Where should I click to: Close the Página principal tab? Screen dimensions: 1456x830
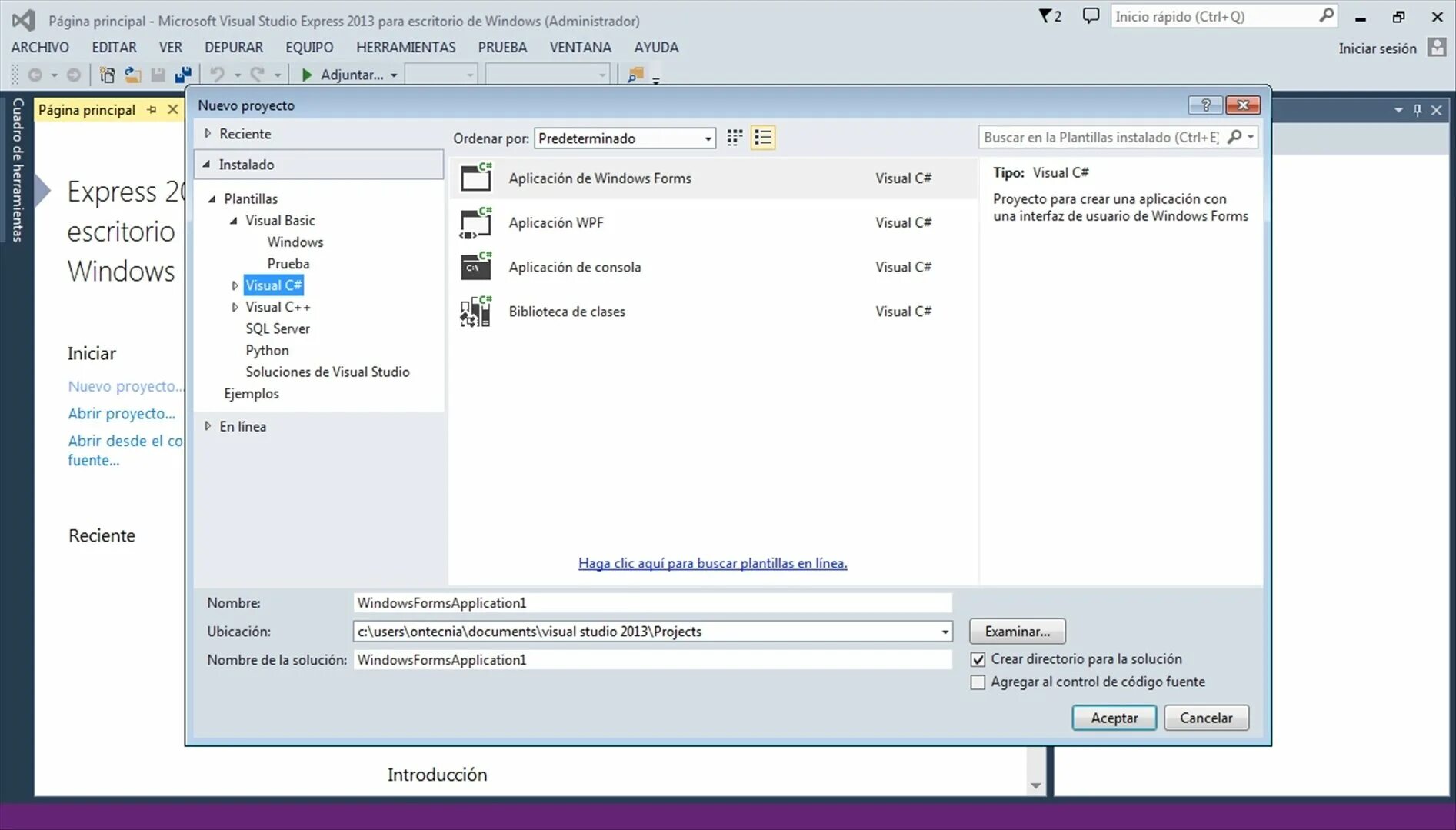[x=173, y=110]
